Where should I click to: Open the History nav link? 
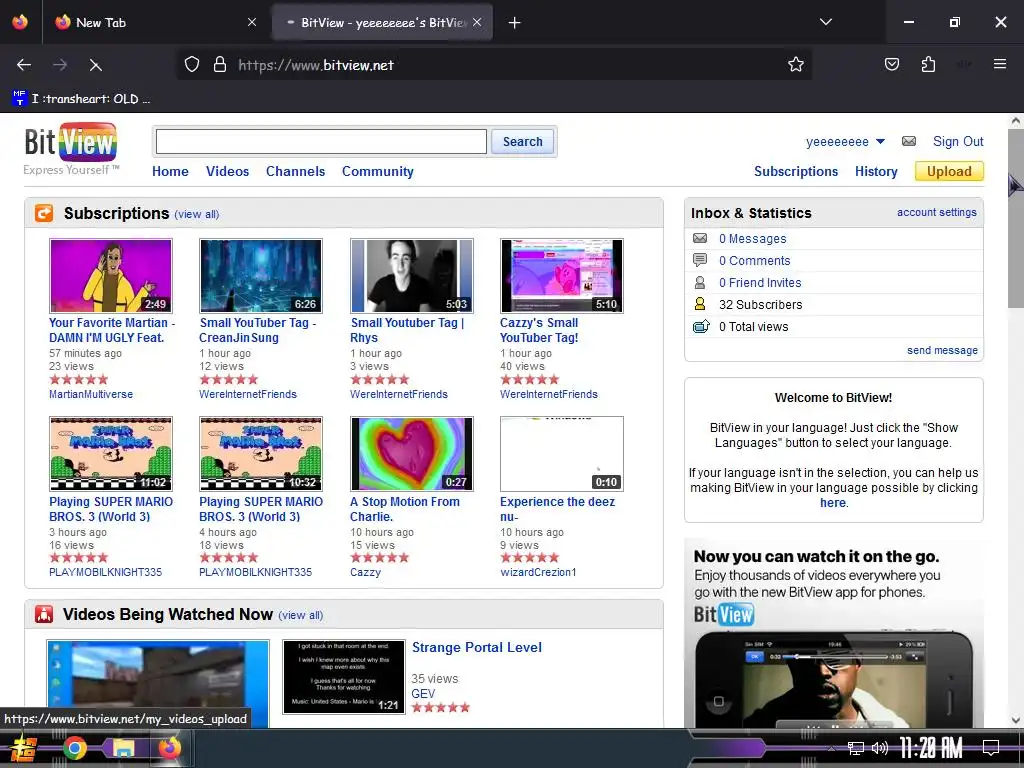876,171
